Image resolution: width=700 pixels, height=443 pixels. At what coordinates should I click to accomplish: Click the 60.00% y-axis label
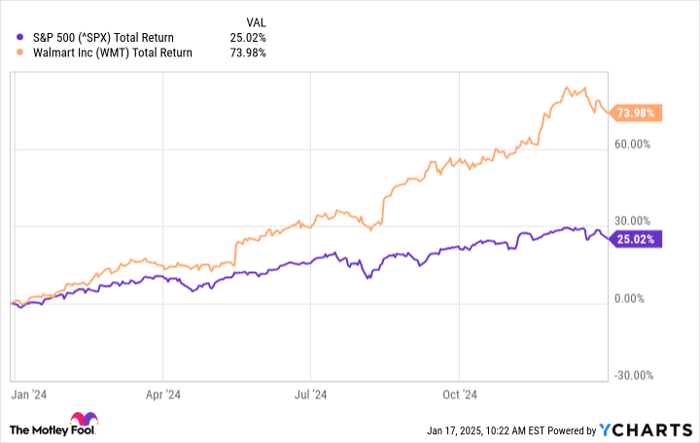point(632,143)
